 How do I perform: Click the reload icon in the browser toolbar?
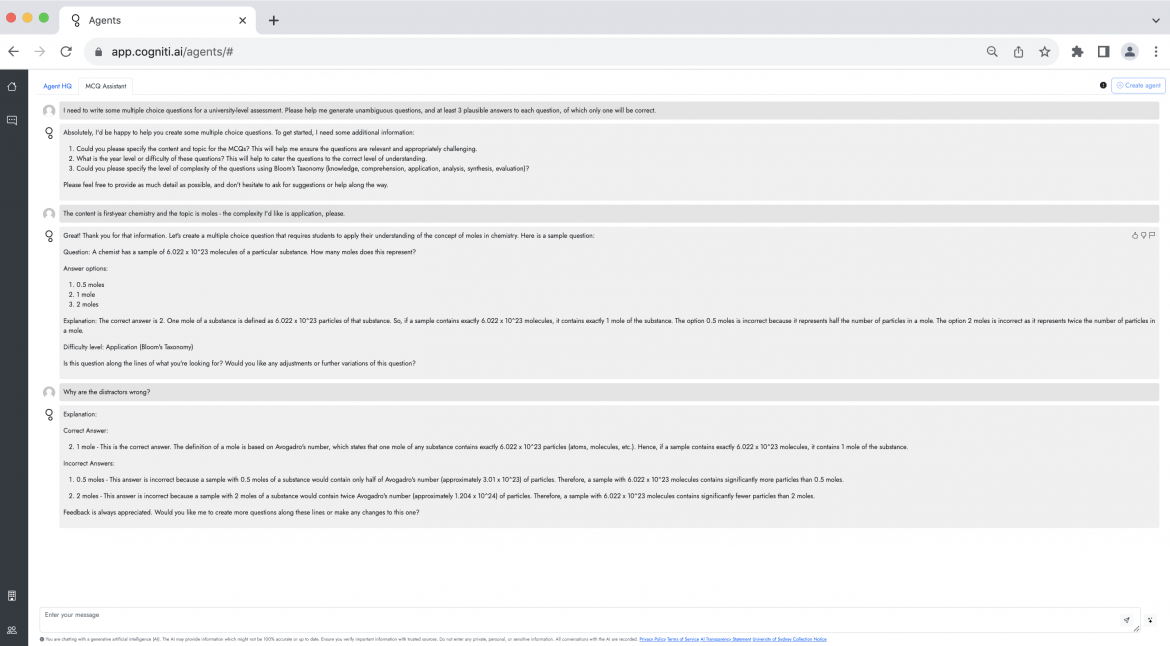[65, 51]
